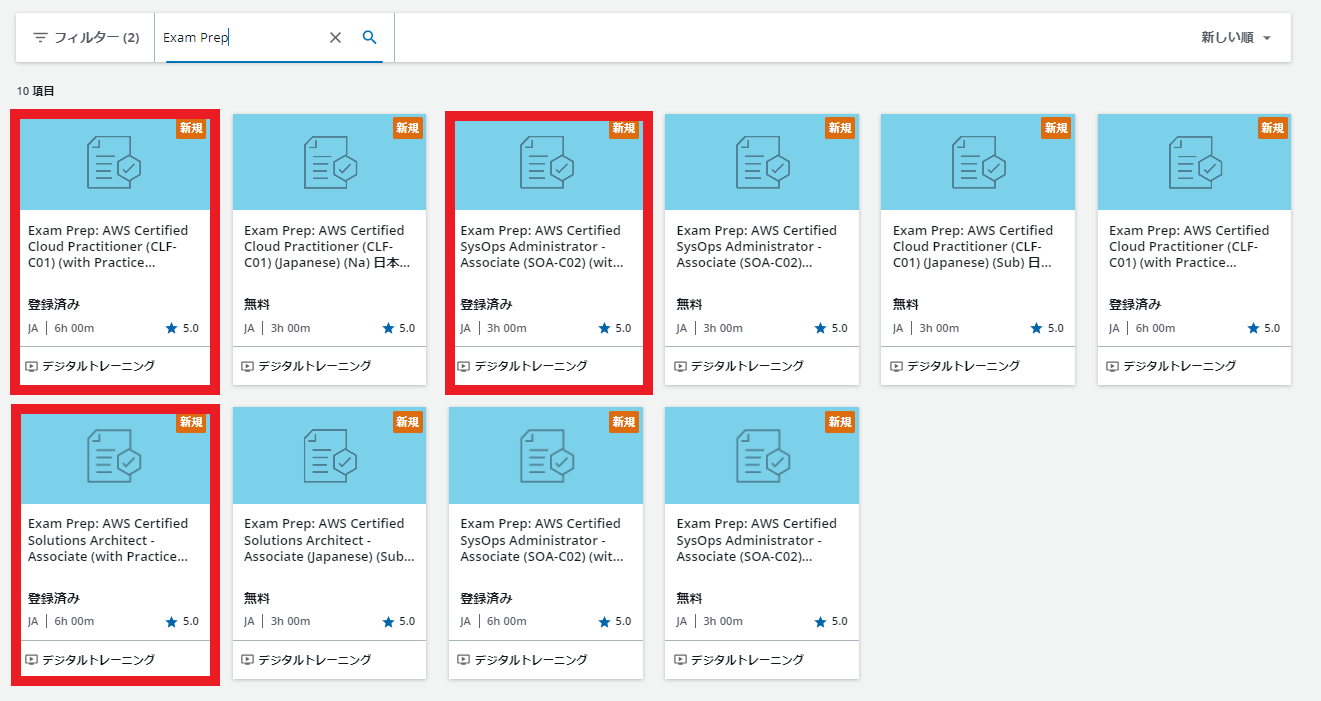The height and width of the screenshot is (701, 1321).
Task: Open CLF-C01 (Japanese) (Sub) course thumbnail
Action: pos(978,162)
